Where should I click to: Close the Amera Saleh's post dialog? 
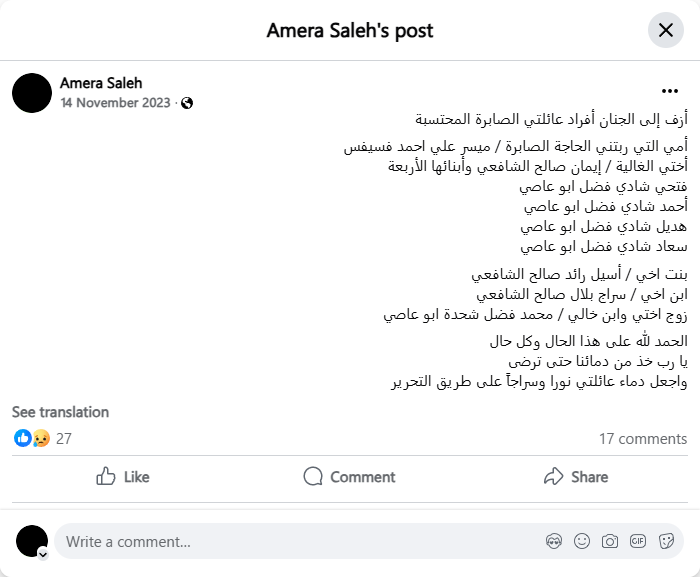point(665,30)
